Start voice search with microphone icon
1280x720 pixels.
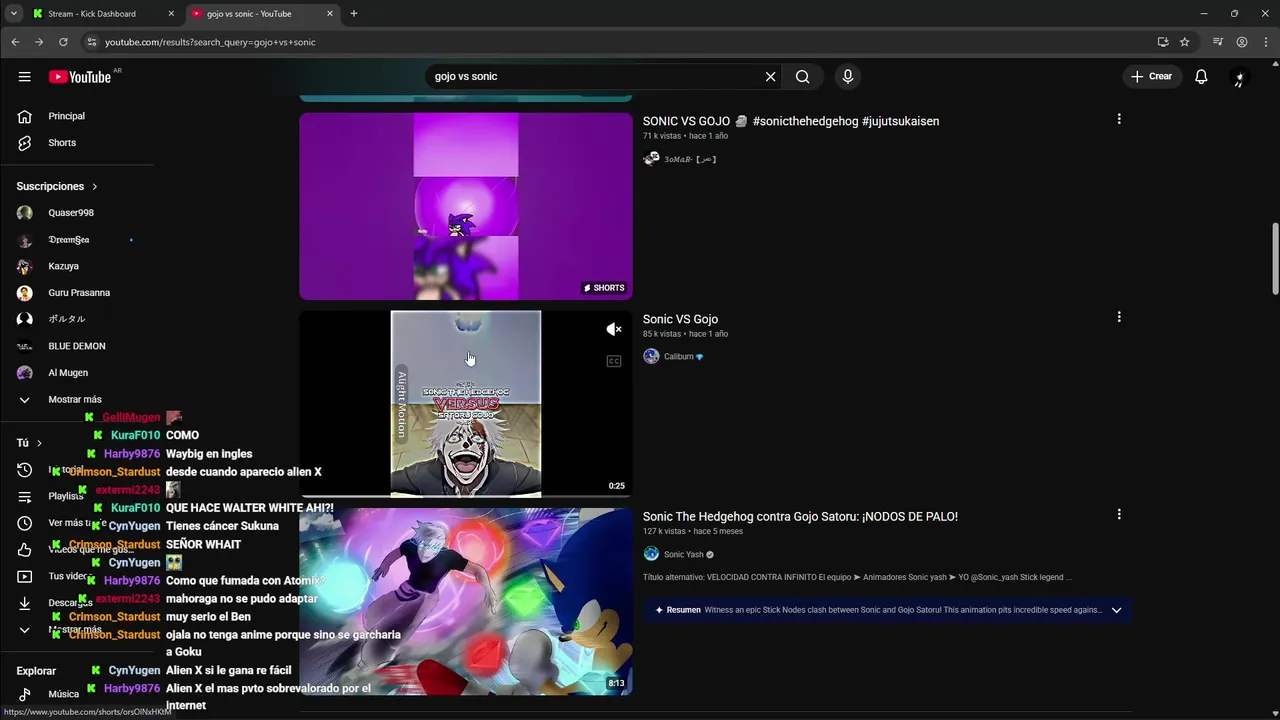(x=847, y=77)
